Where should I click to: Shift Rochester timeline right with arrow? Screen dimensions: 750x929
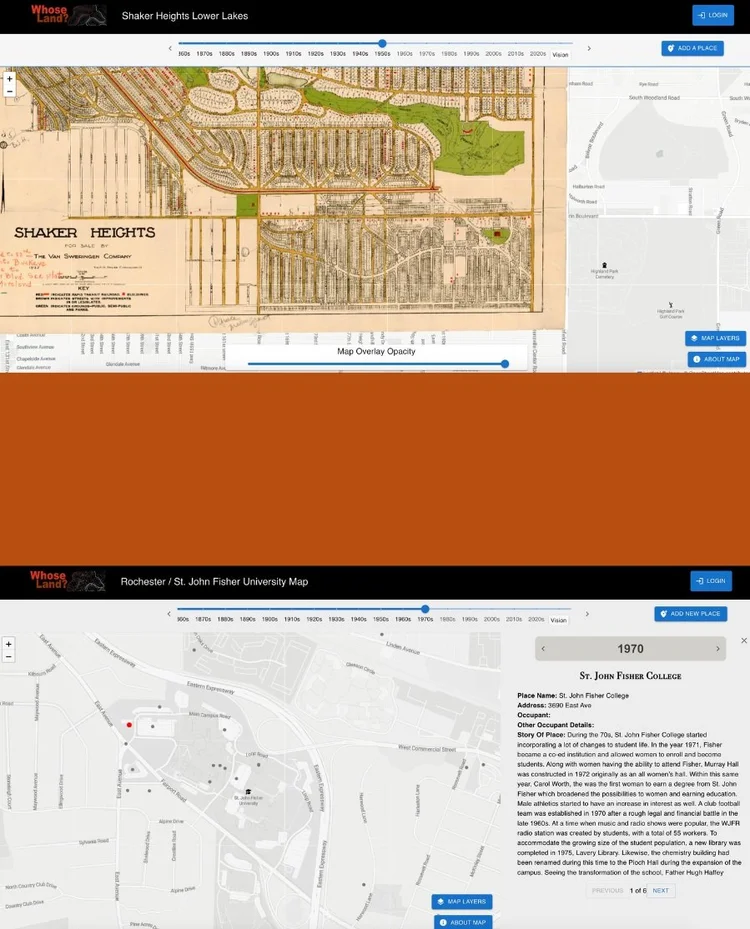587,614
